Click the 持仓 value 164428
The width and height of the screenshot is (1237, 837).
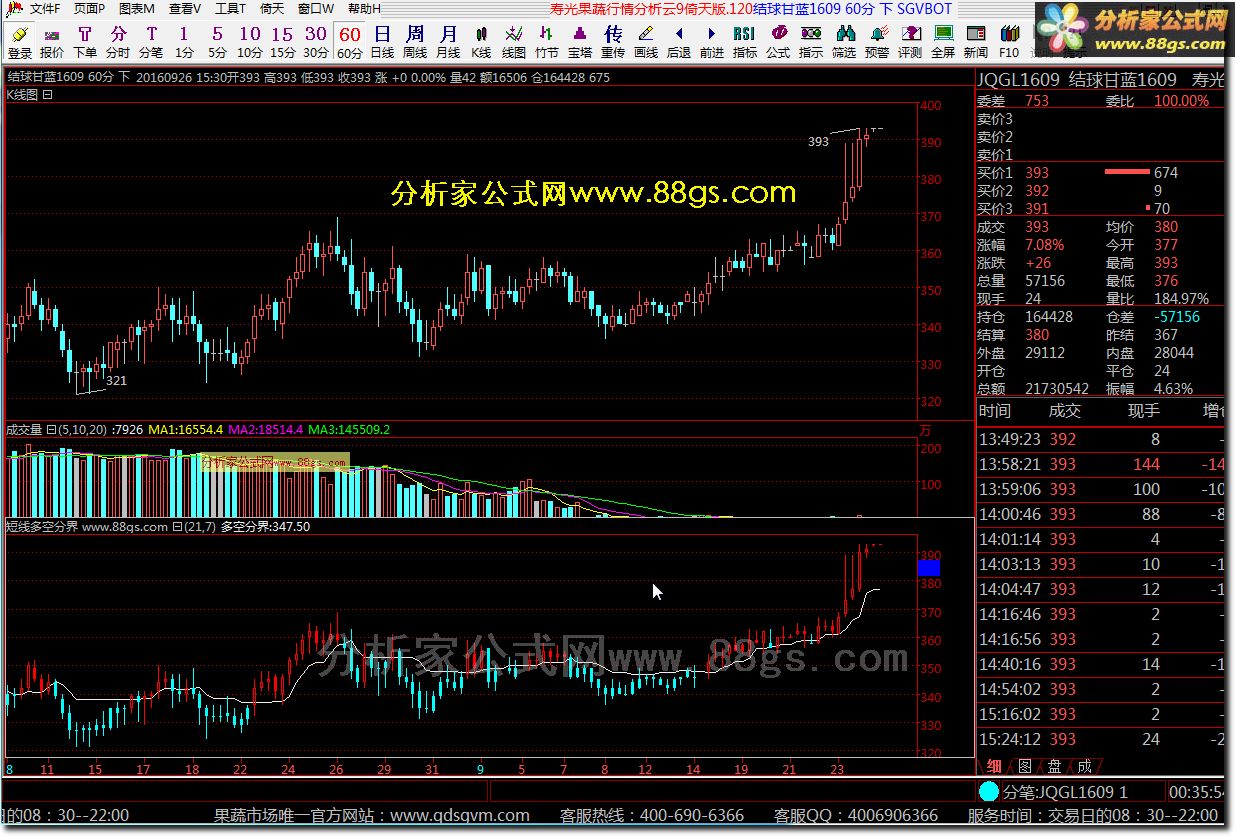1049,317
